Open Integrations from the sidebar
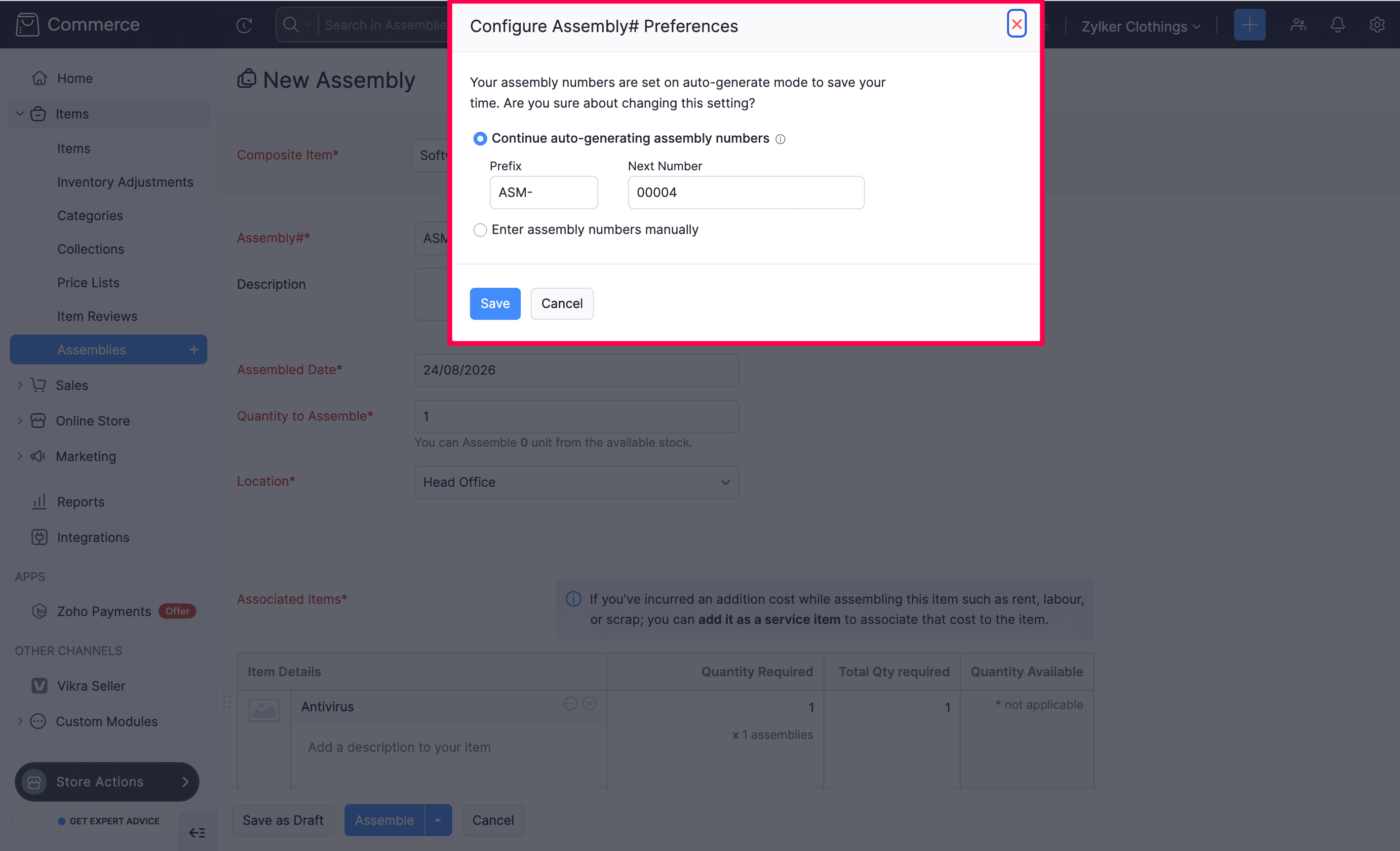 pos(93,538)
